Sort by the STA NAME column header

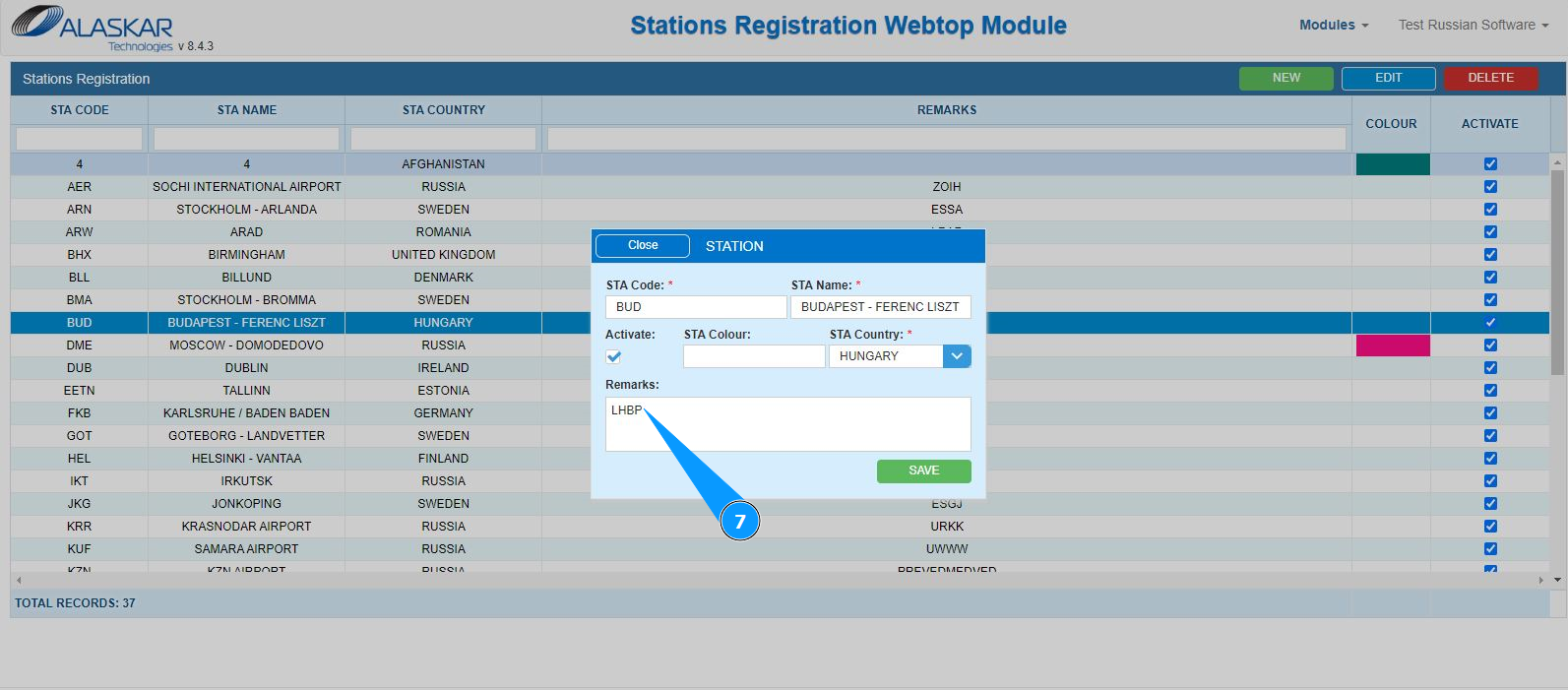point(246,110)
